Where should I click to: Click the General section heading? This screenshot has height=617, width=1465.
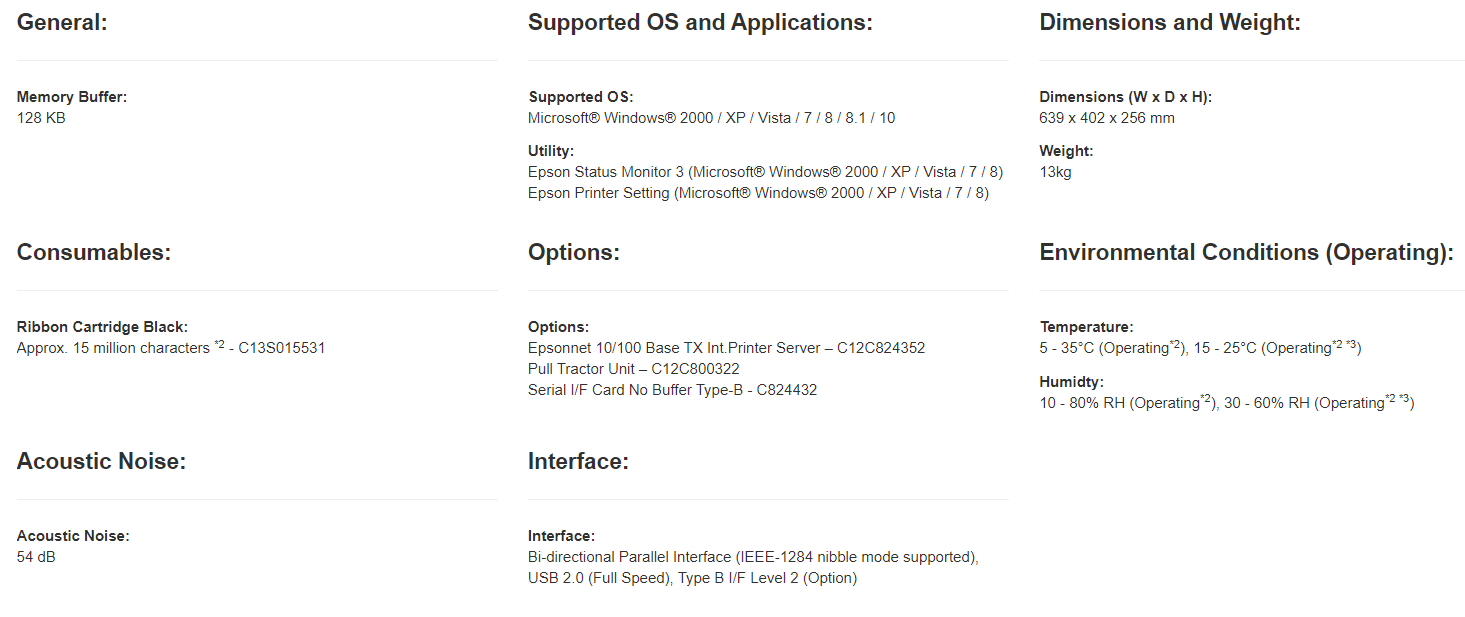click(x=62, y=22)
